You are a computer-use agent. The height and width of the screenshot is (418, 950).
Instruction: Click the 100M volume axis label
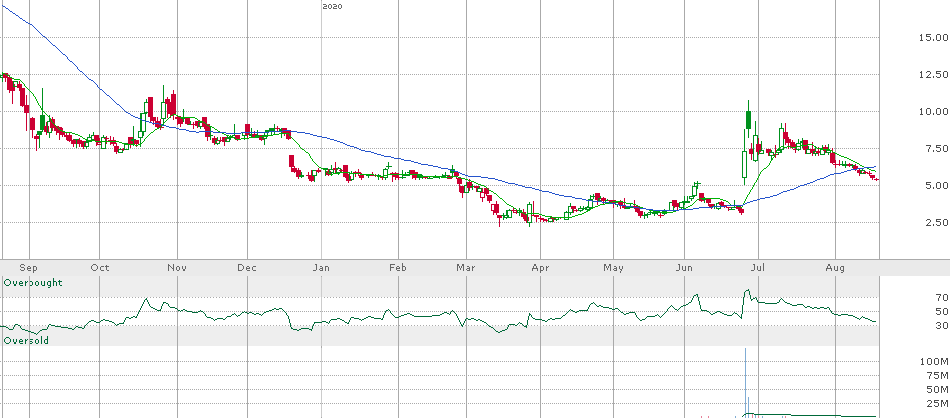[x=932, y=362]
